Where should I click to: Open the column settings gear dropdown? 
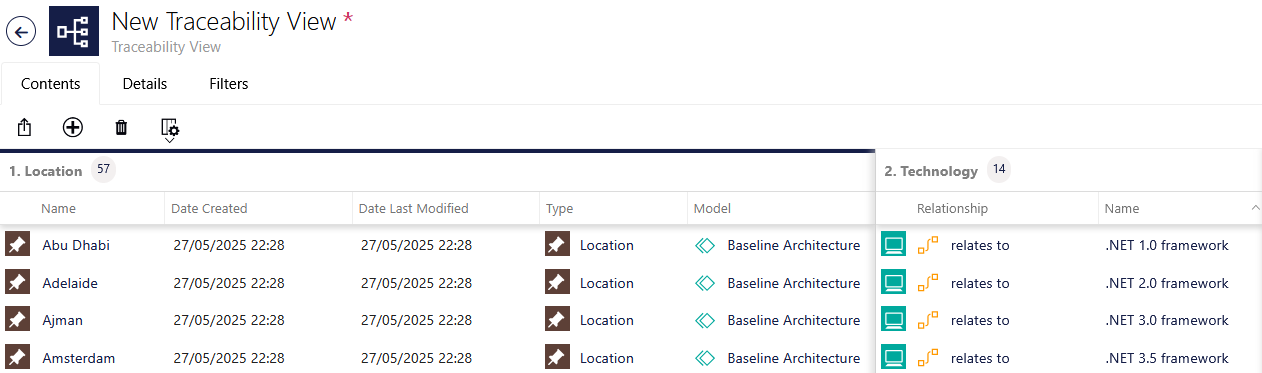(170, 129)
